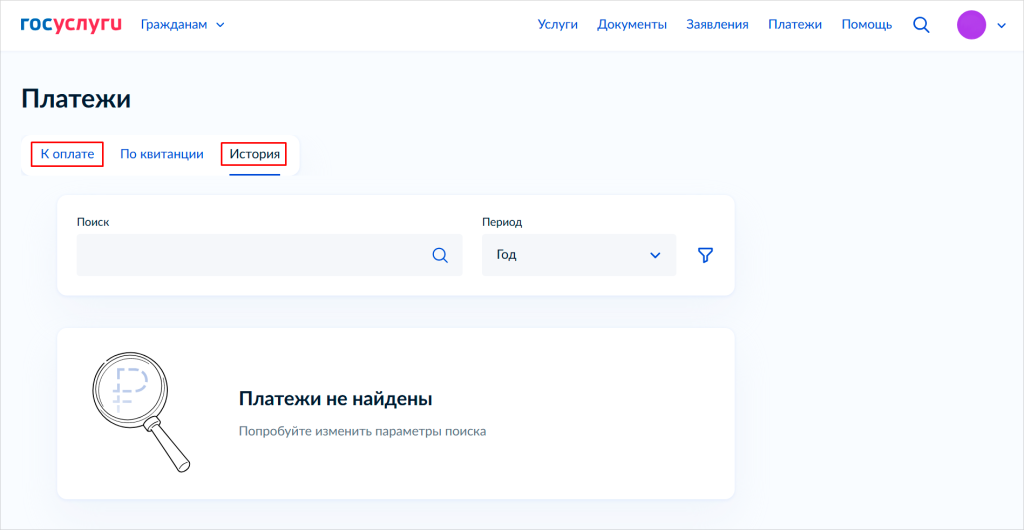
Task: Open the payment filter funnel icon
Action: pos(705,255)
